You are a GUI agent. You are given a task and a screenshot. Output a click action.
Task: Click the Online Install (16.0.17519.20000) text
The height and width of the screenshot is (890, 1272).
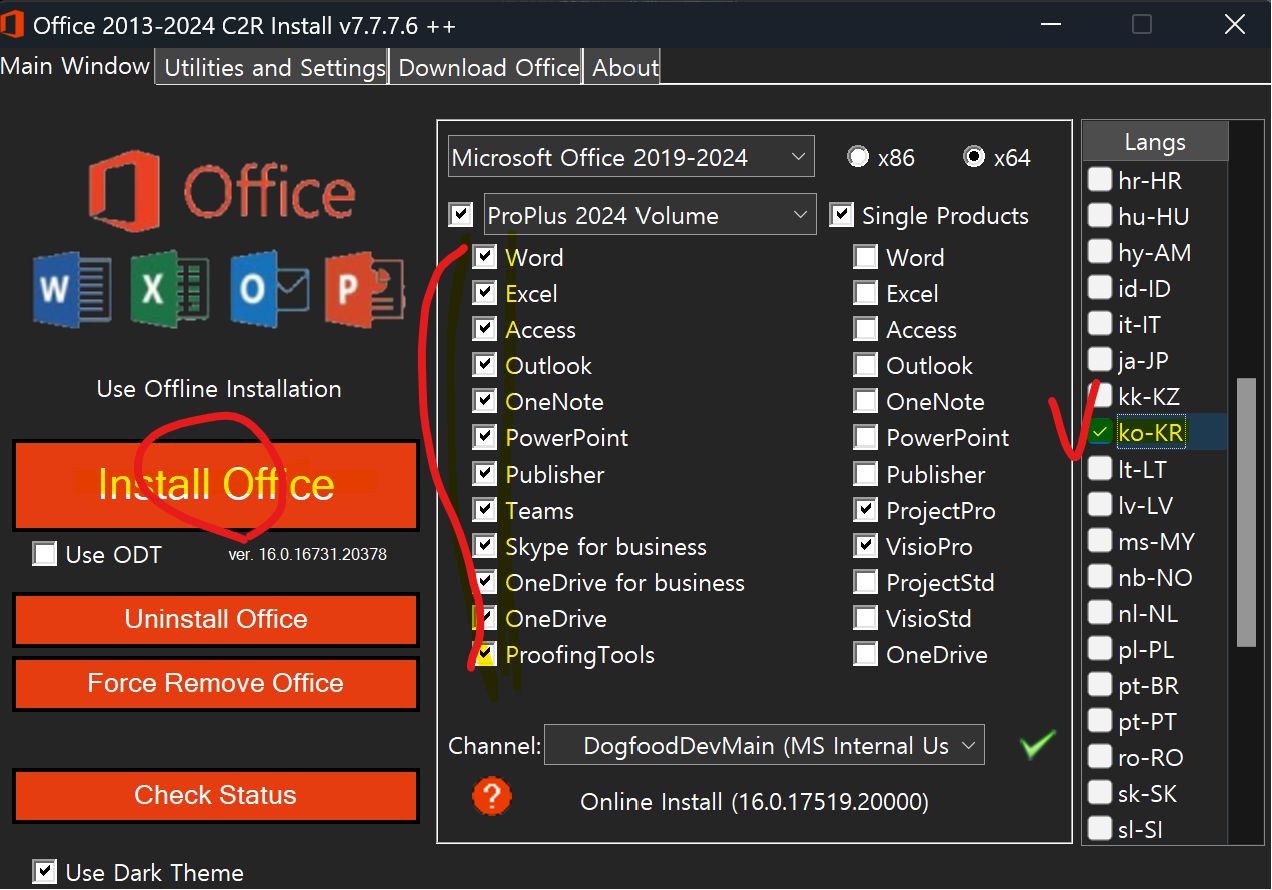754,801
